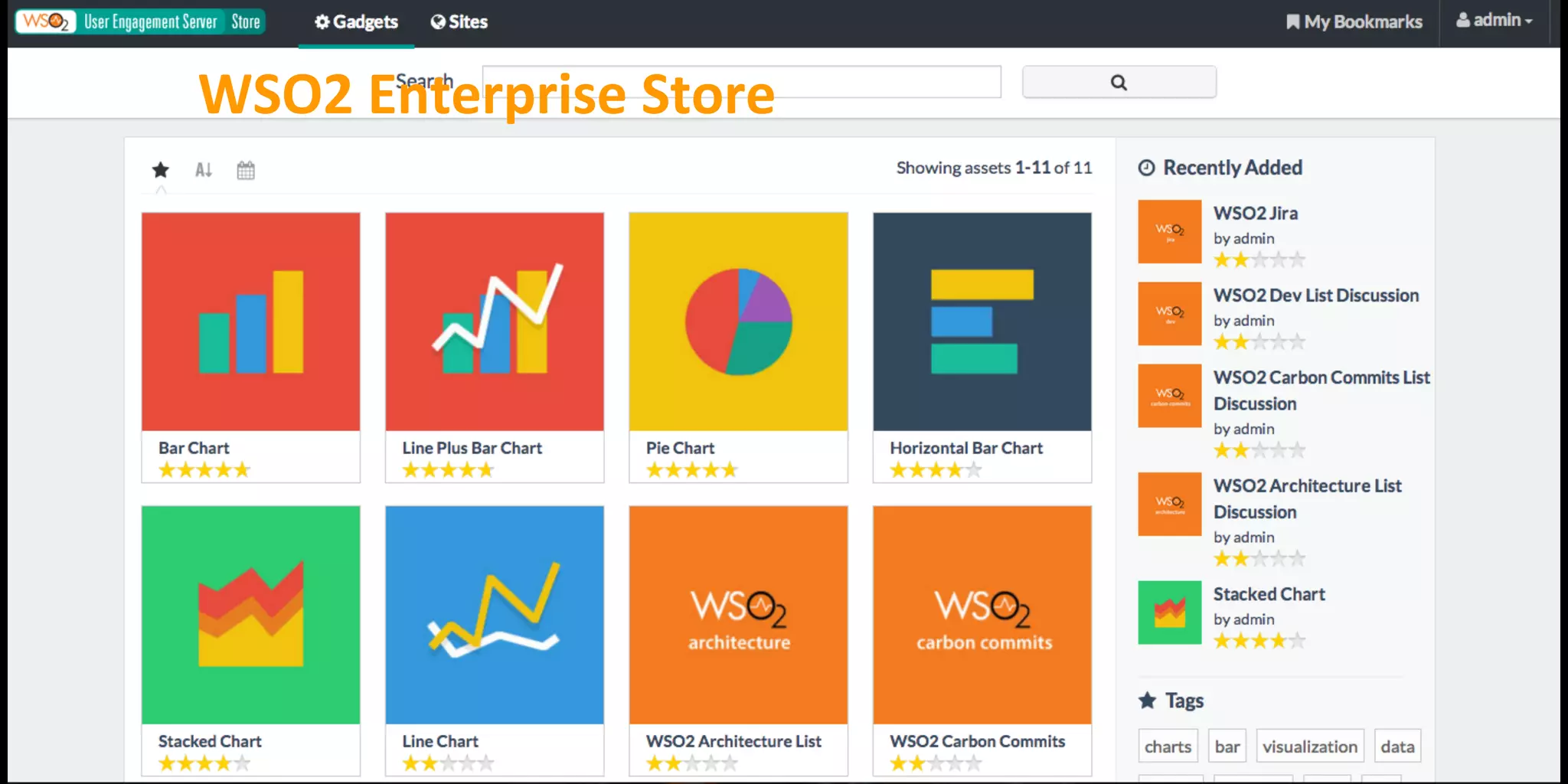1568x784 pixels.
Task: Open the Bar Chart gadget thumbnail
Action: 250,322
